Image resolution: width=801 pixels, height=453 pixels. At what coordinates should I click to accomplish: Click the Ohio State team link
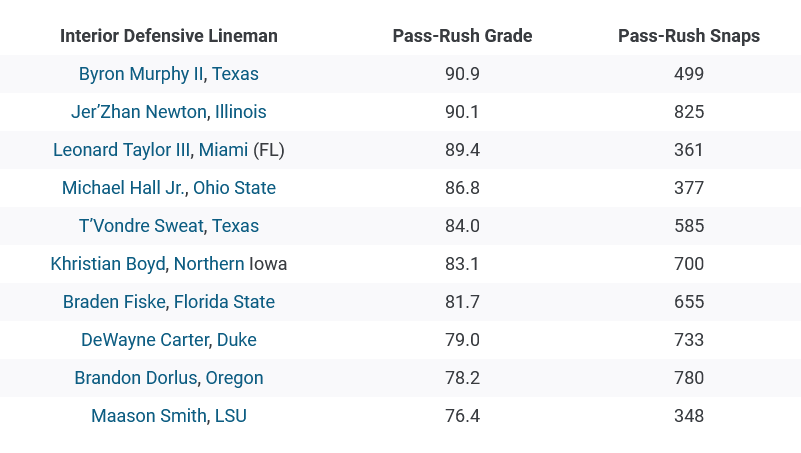click(x=234, y=188)
